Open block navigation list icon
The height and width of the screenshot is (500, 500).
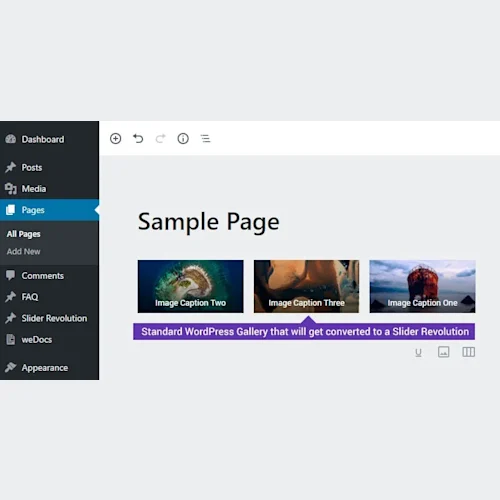point(205,138)
